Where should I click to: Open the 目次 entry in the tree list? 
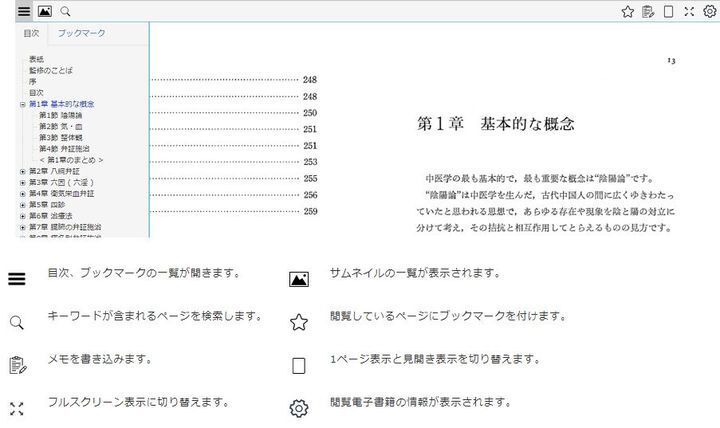point(36,93)
